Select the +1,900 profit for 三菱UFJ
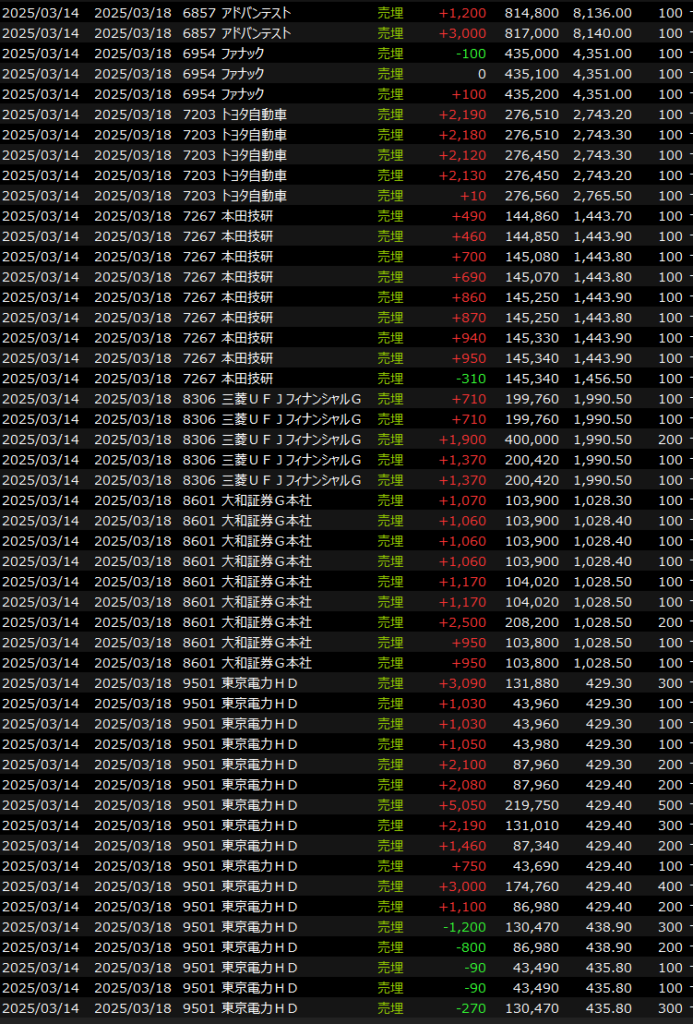693x1024 pixels. click(462, 440)
